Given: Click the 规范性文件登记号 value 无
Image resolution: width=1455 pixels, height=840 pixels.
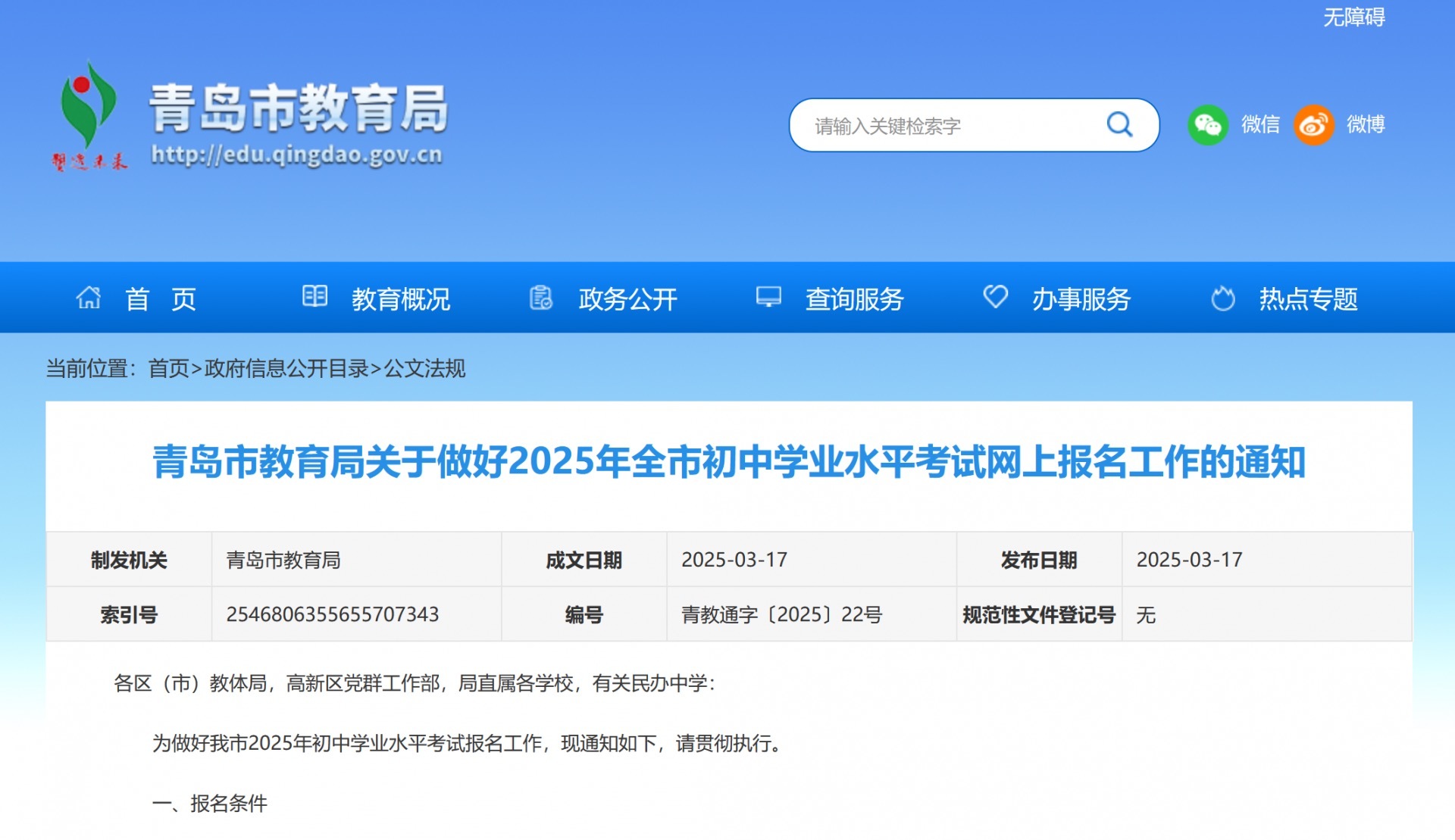Looking at the screenshot, I should click(x=1146, y=614).
